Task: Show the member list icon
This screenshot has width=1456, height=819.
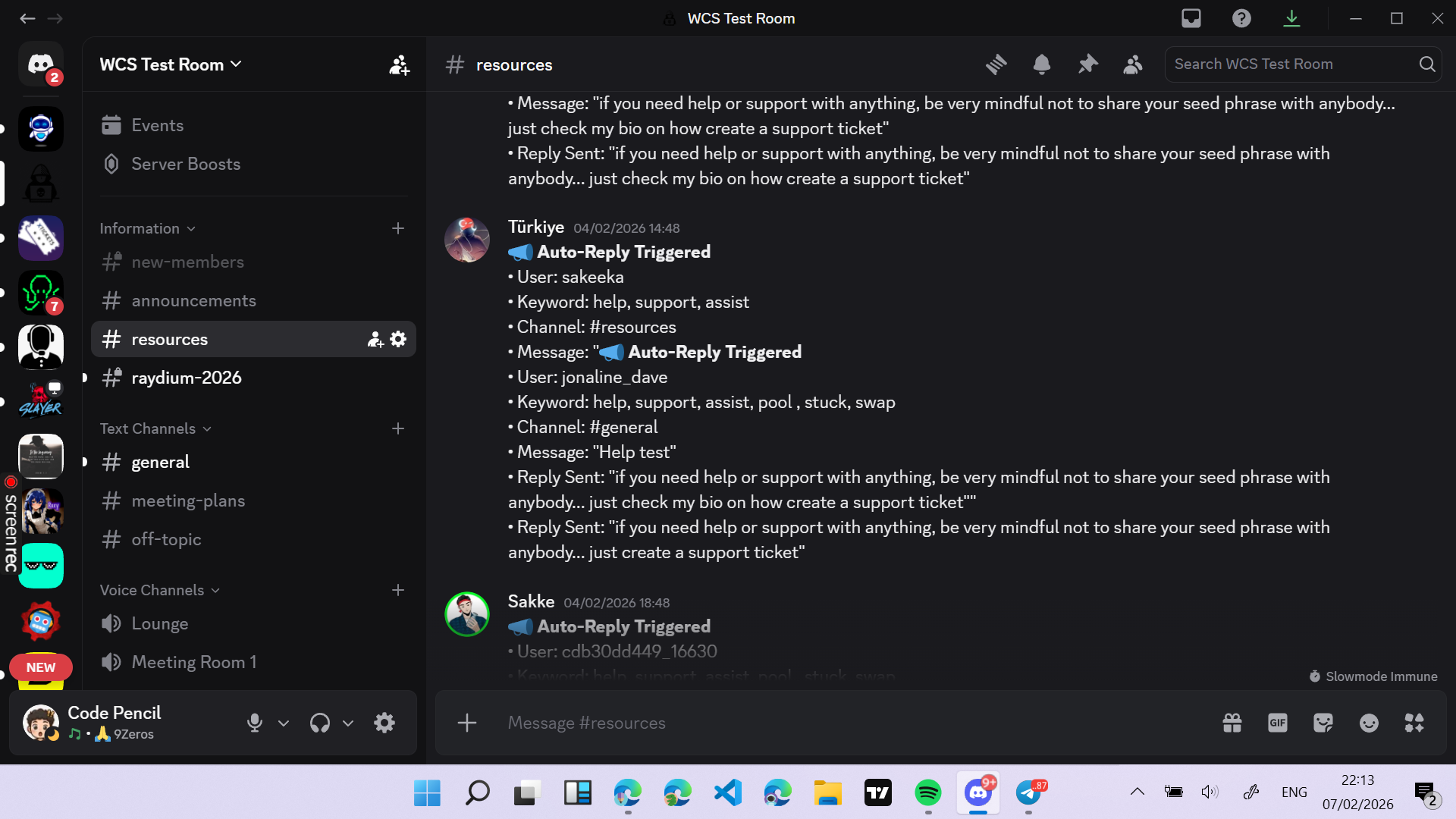Action: tap(1133, 64)
